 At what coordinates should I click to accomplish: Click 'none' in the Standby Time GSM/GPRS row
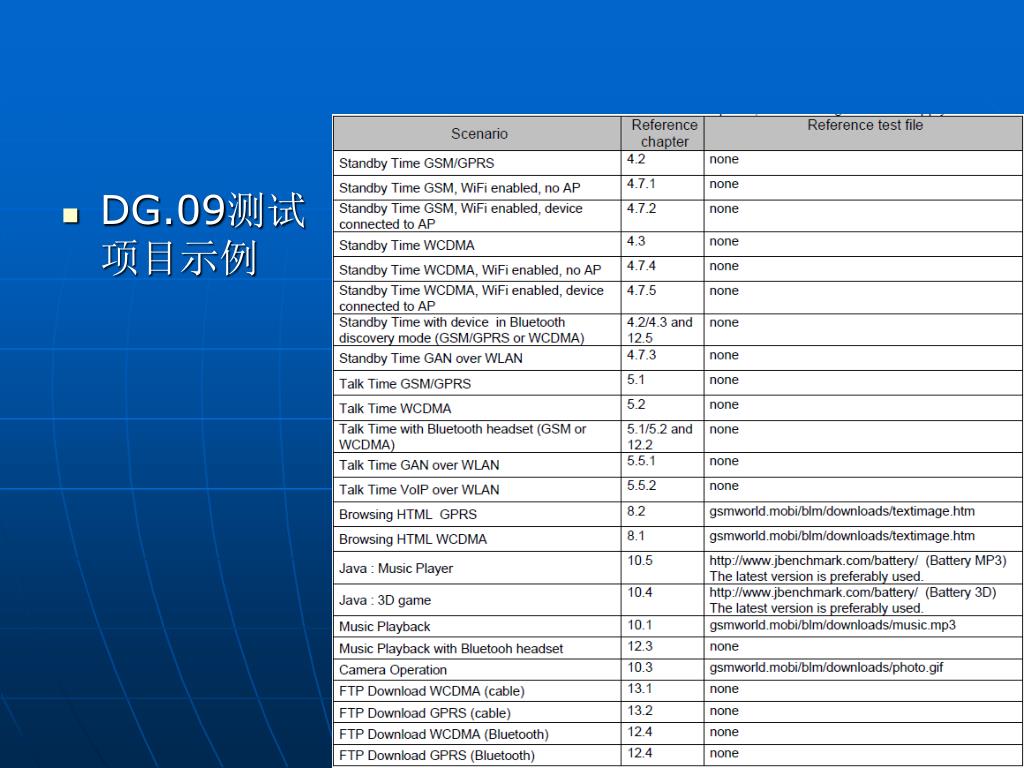click(x=724, y=159)
